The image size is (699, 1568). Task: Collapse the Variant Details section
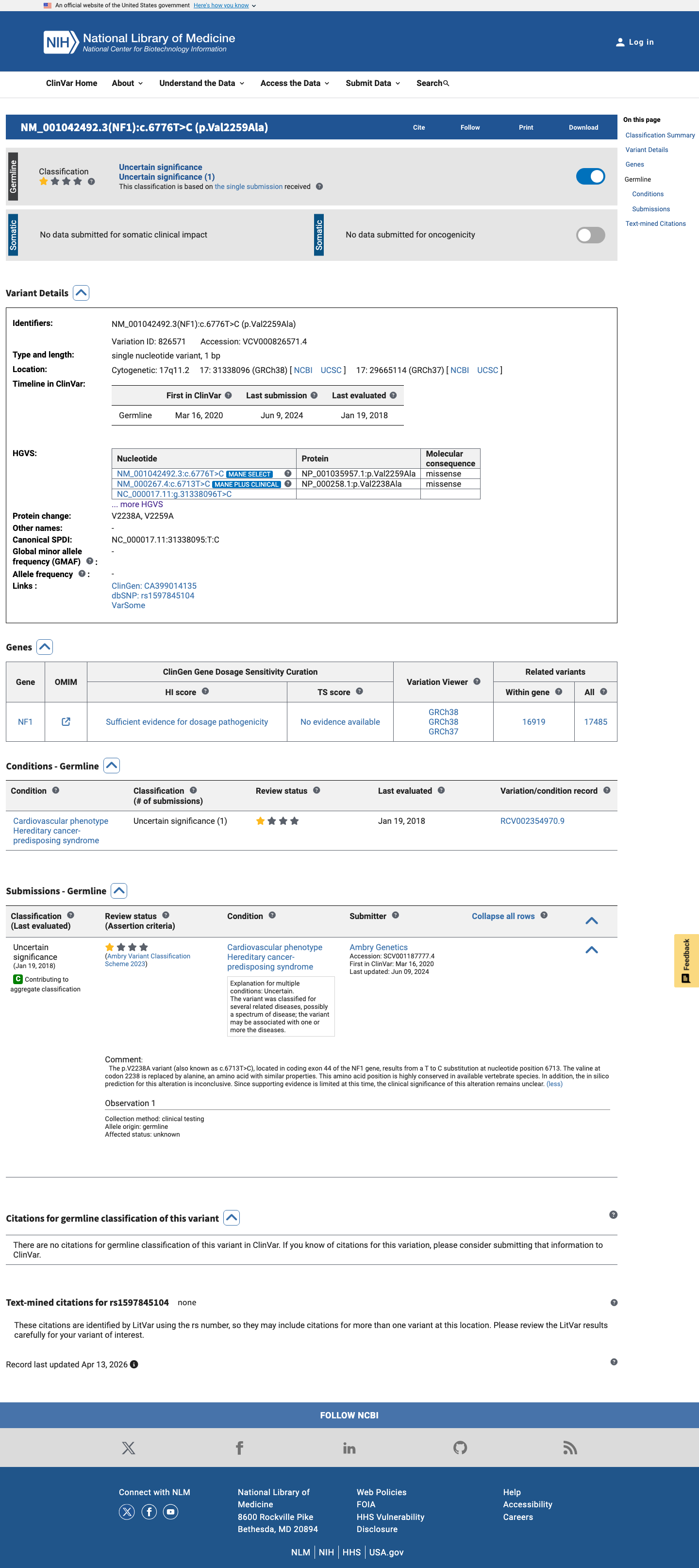tap(81, 293)
